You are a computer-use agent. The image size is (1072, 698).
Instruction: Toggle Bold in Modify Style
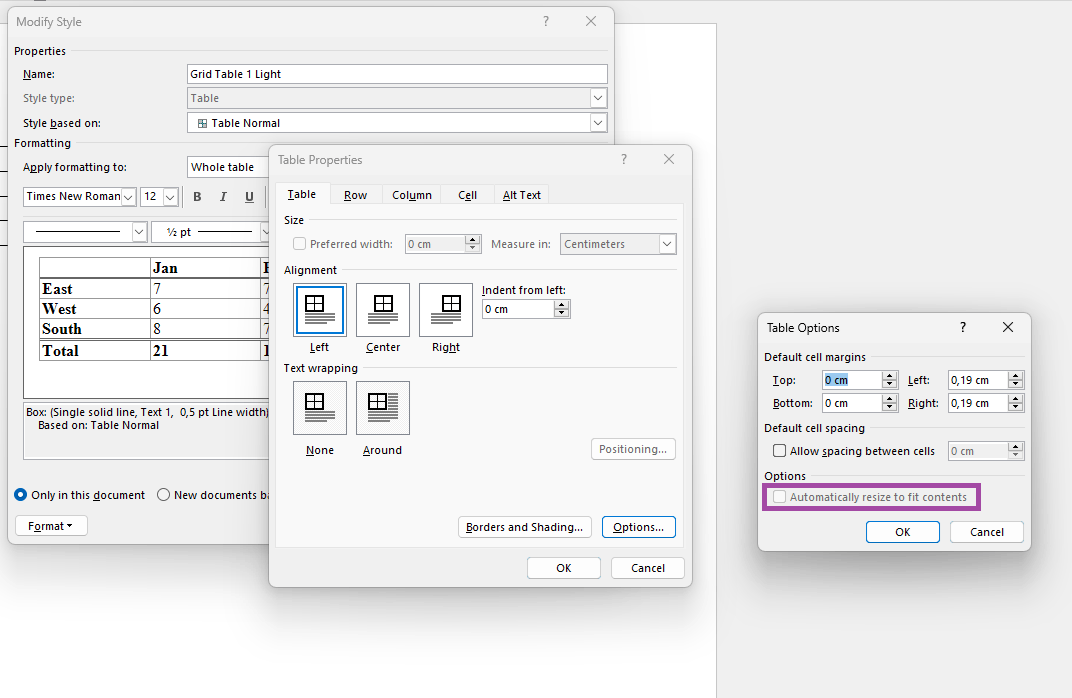pos(197,197)
